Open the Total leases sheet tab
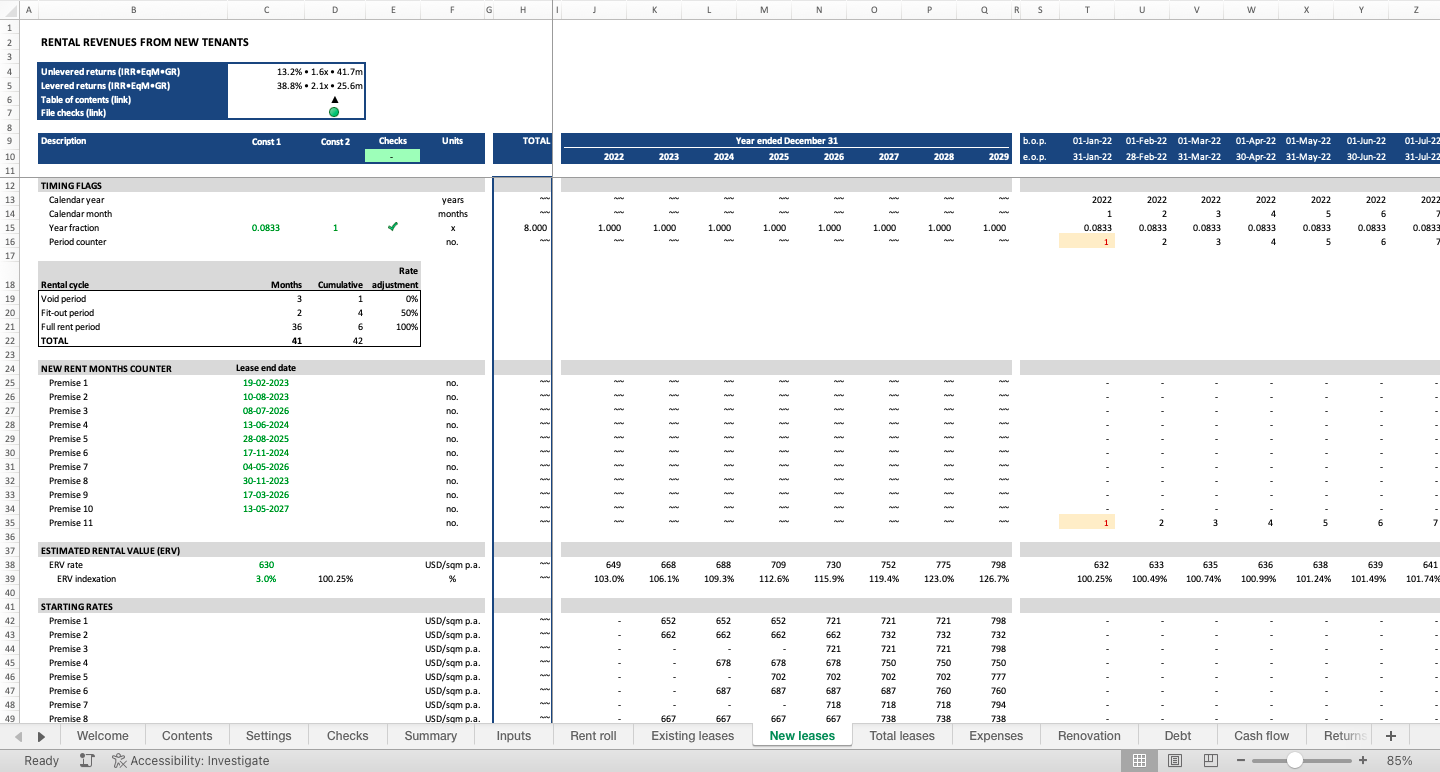The width and height of the screenshot is (1440, 772). pos(902,735)
